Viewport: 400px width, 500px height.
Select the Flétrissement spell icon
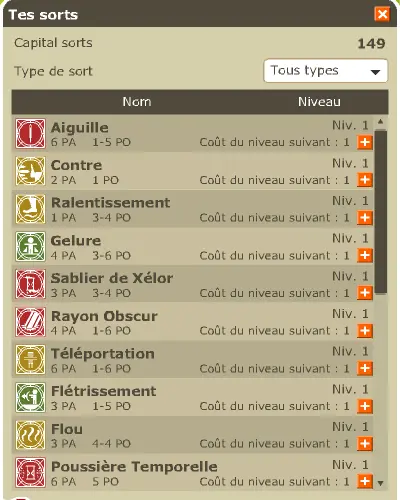click(x=30, y=397)
